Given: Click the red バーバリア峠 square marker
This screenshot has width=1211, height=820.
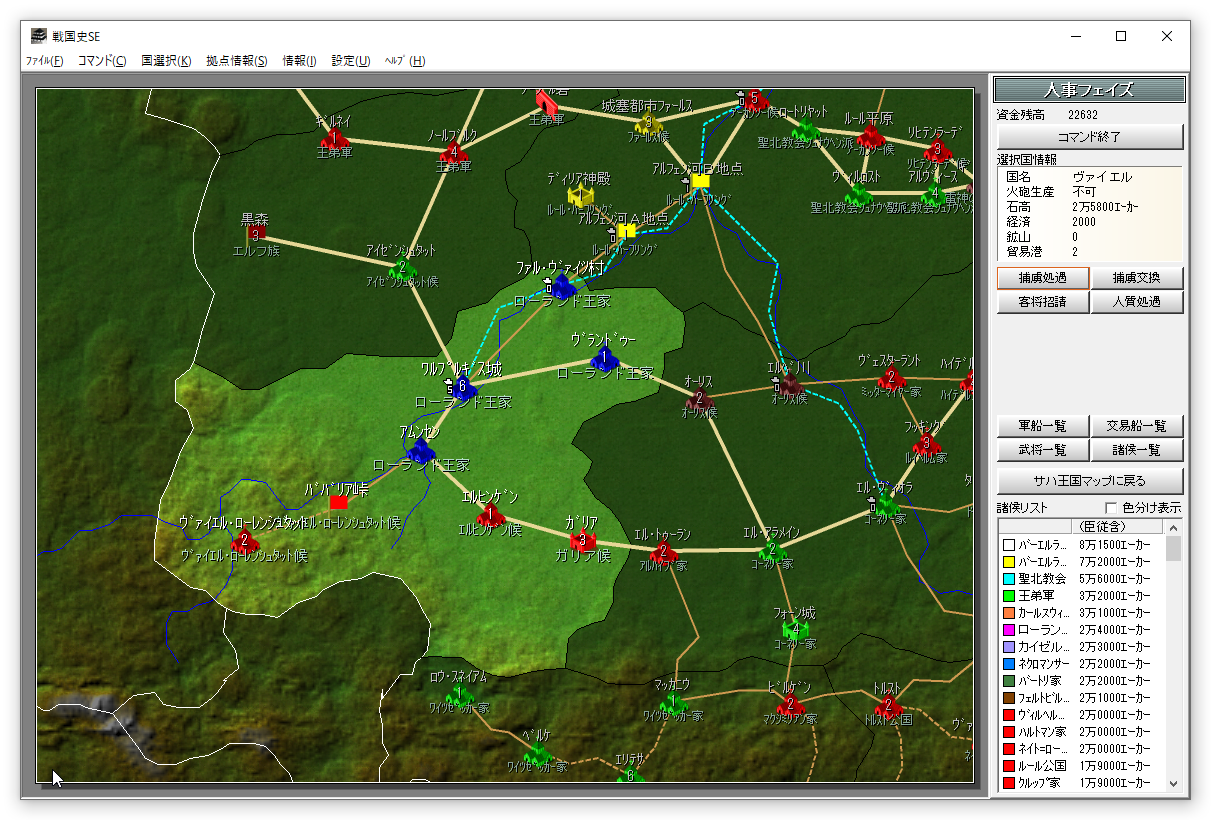Looking at the screenshot, I should 339,502.
